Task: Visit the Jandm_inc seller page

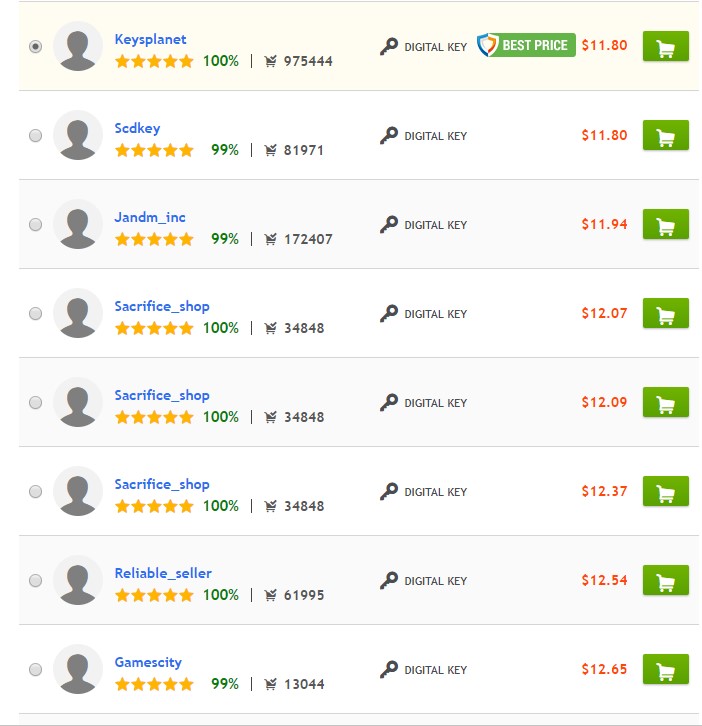Action: [150, 217]
